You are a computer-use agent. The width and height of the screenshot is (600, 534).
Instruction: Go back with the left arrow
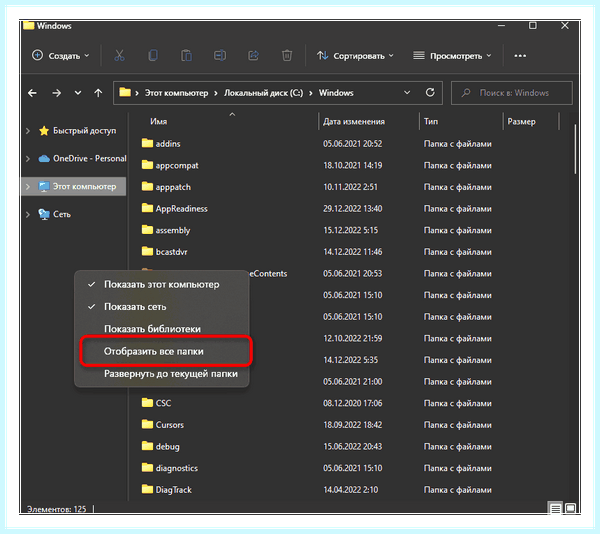pyautogui.click(x=33, y=93)
